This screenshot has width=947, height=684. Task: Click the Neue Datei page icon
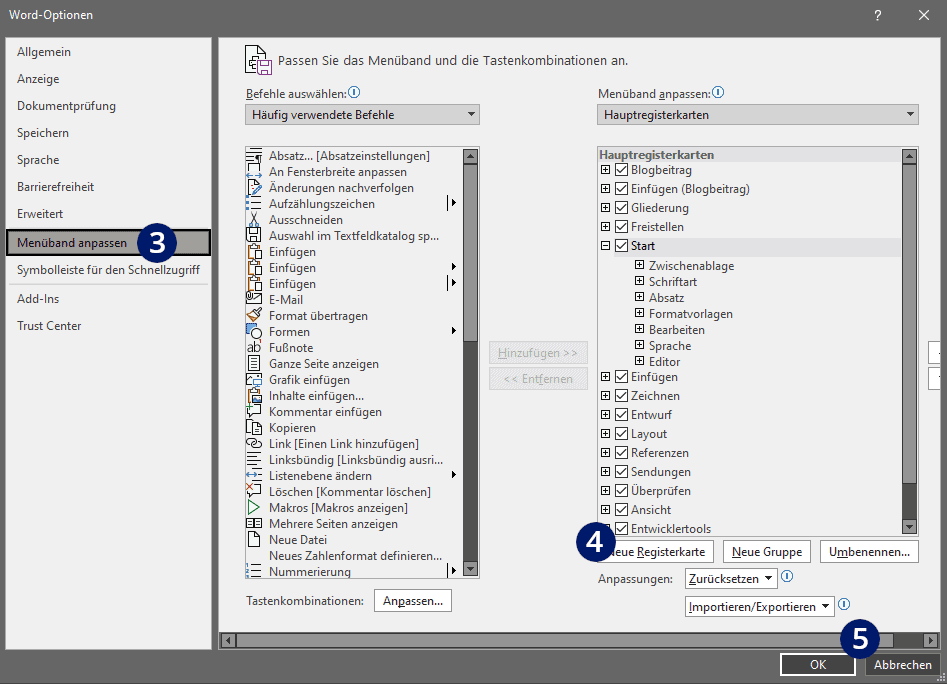(254, 540)
